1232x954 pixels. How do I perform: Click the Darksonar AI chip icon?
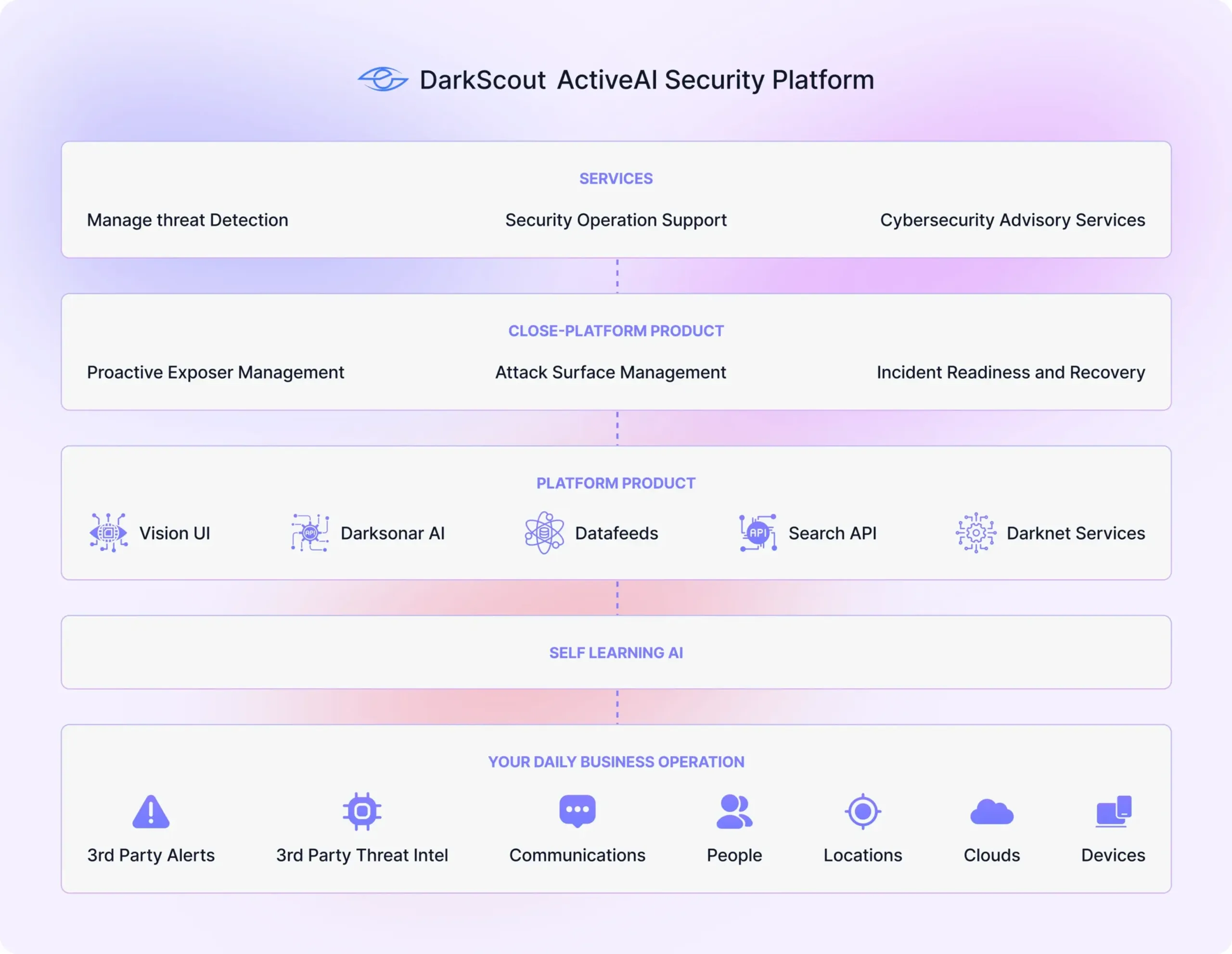point(310,534)
